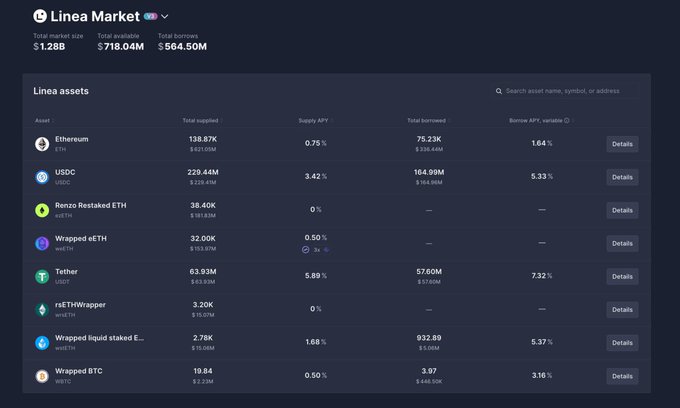Open Details for Tether
Screen dimensions: 680x408
click(622, 277)
